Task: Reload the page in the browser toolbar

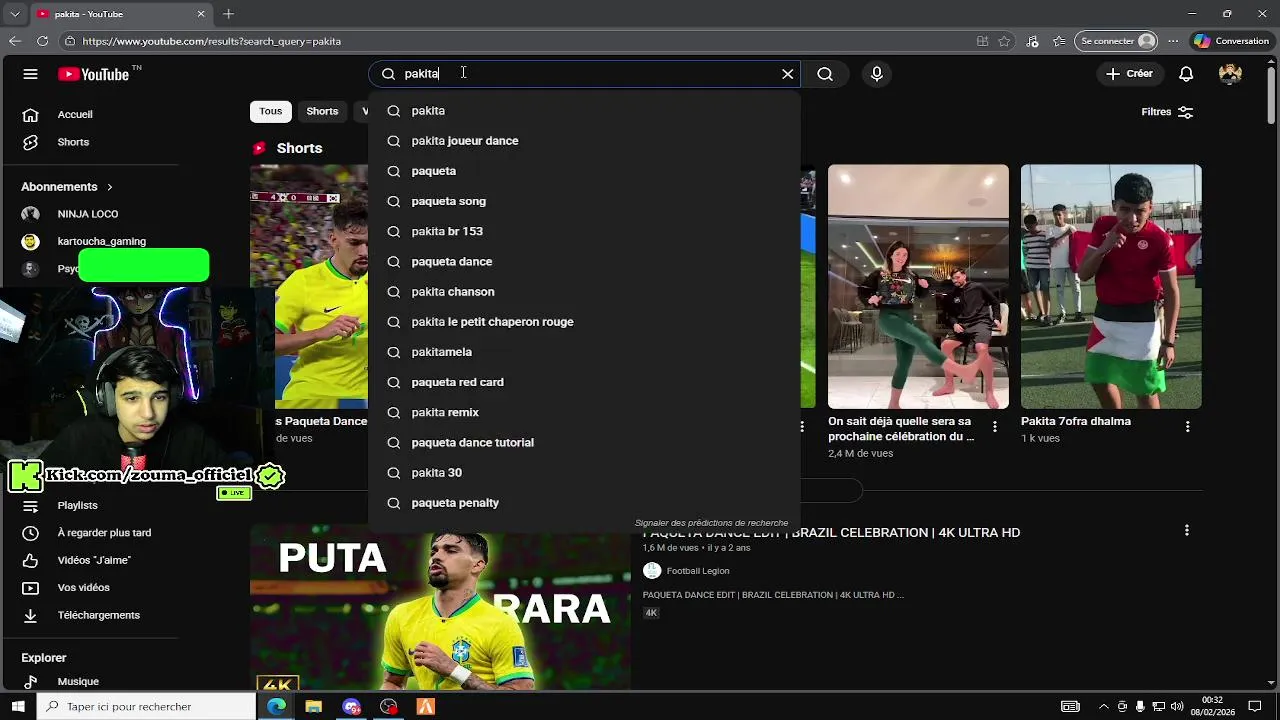Action: pyautogui.click(x=42, y=41)
